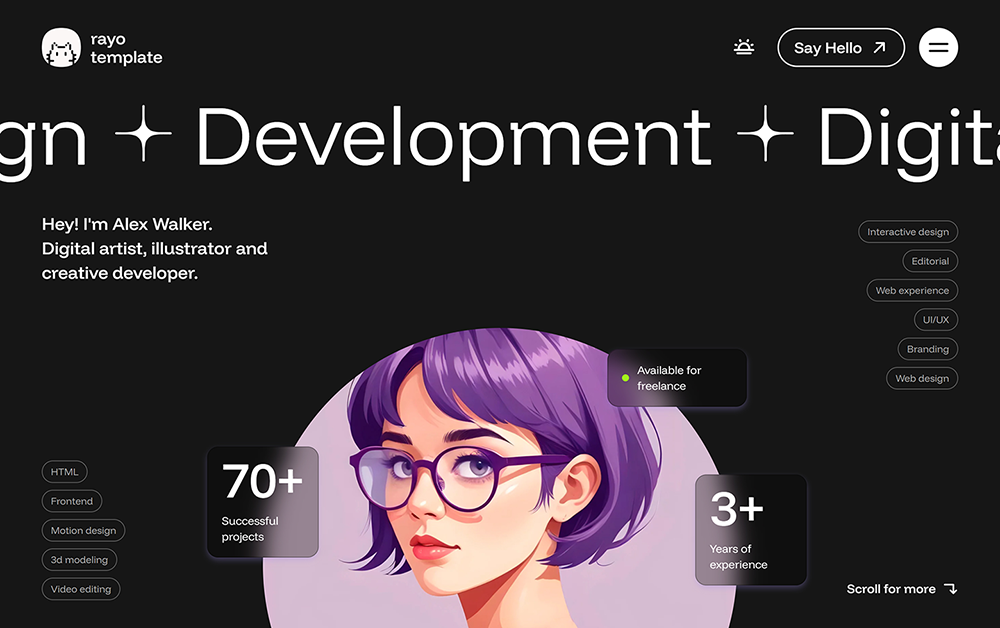Screen dimensions: 1000x628
Task: Select the Interactive design tag
Action: pos(907,232)
